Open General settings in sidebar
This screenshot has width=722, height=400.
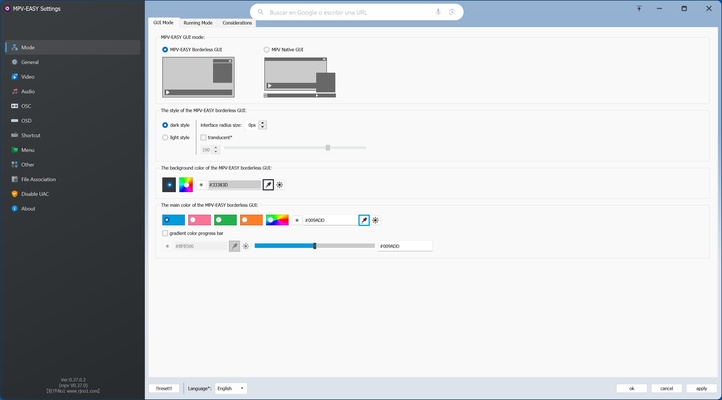point(73,62)
